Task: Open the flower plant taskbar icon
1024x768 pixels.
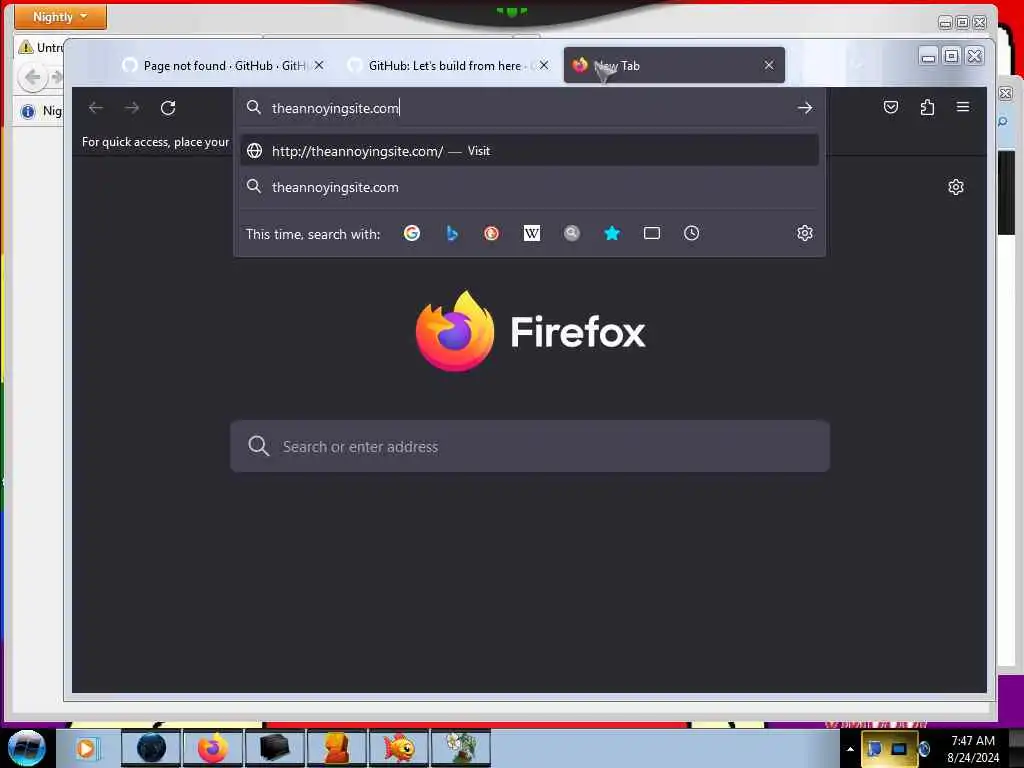Action: [x=460, y=748]
